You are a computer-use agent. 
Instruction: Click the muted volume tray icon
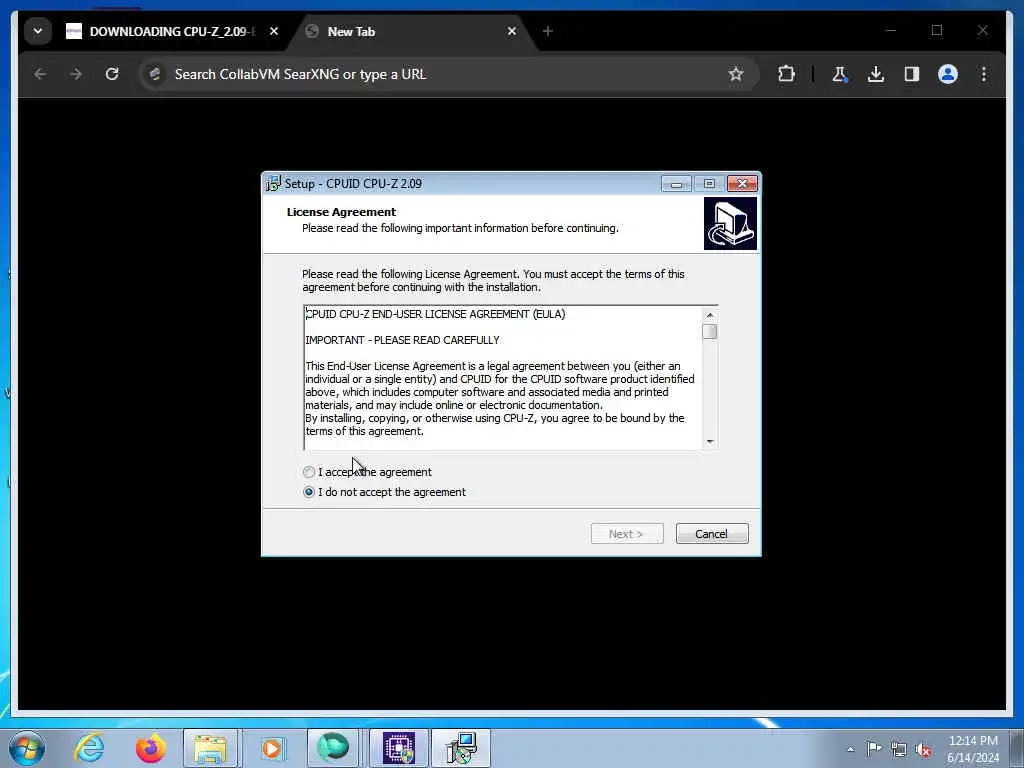coord(923,749)
